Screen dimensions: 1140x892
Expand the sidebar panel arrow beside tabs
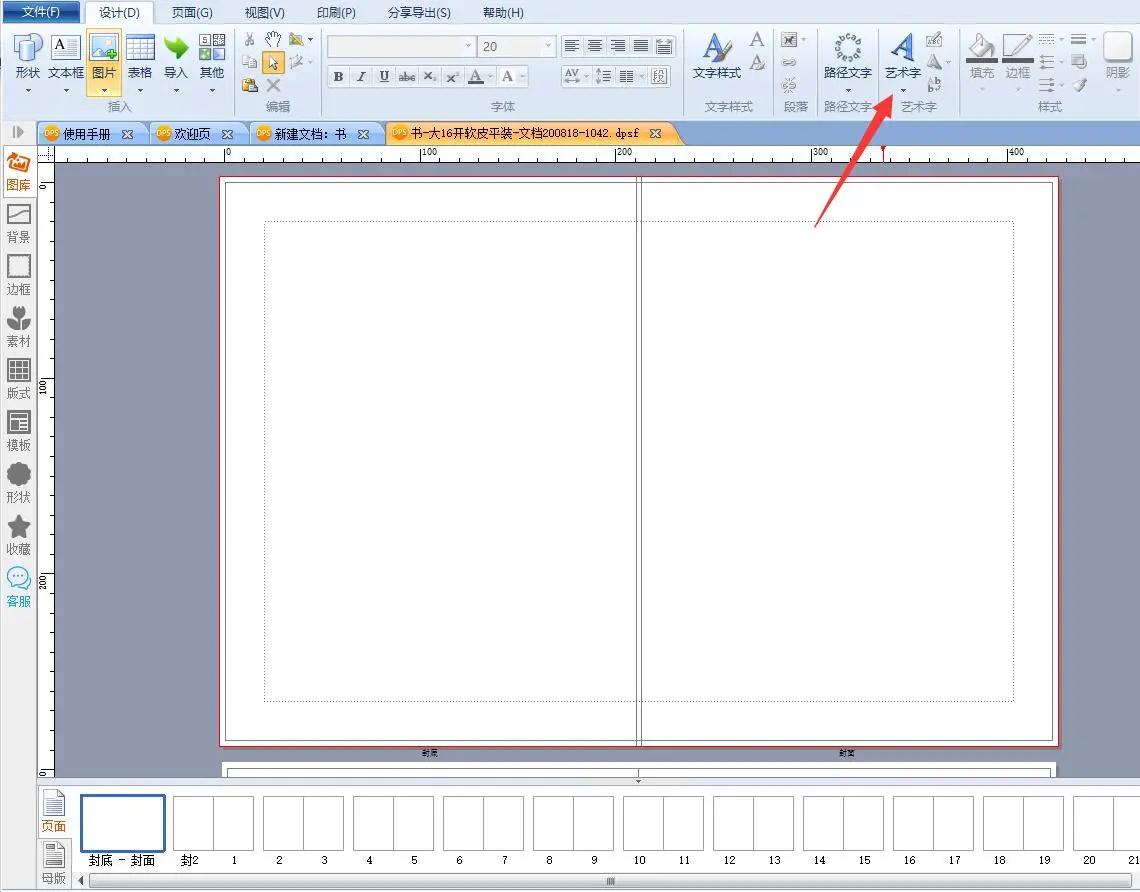pyautogui.click(x=18, y=132)
